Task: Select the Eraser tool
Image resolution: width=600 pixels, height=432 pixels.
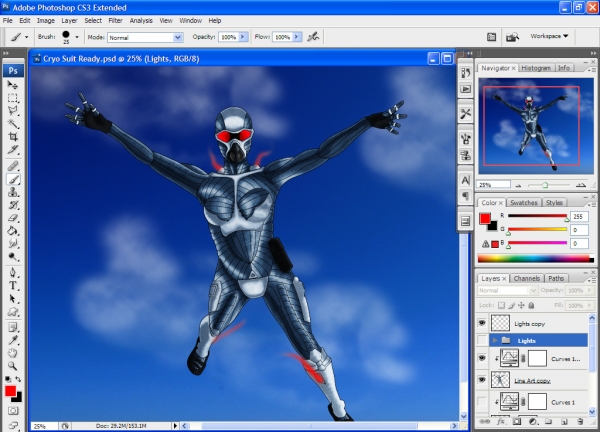Action: coord(13,218)
